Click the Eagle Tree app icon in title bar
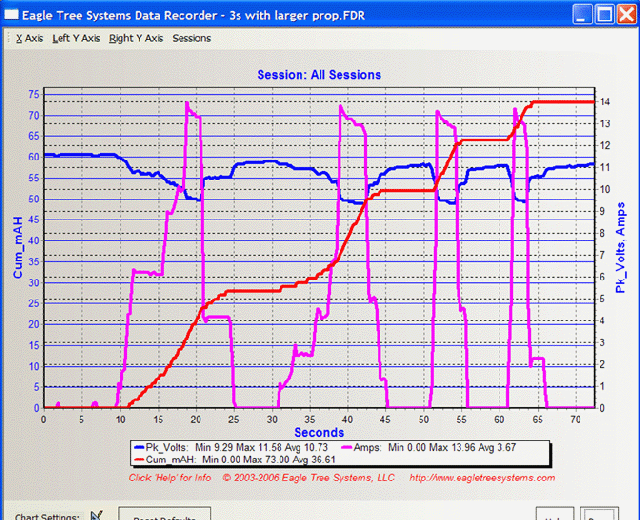The height and width of the screenshot is (520, 640). 11,15
